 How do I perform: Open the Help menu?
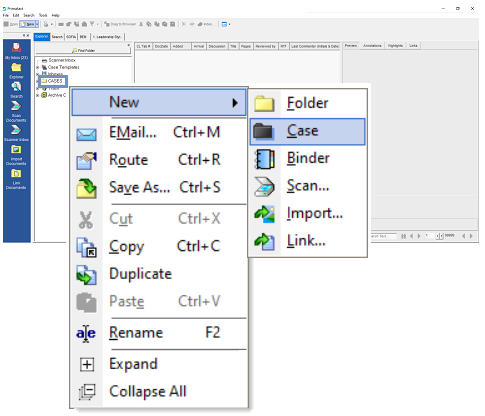coord(56,15)
